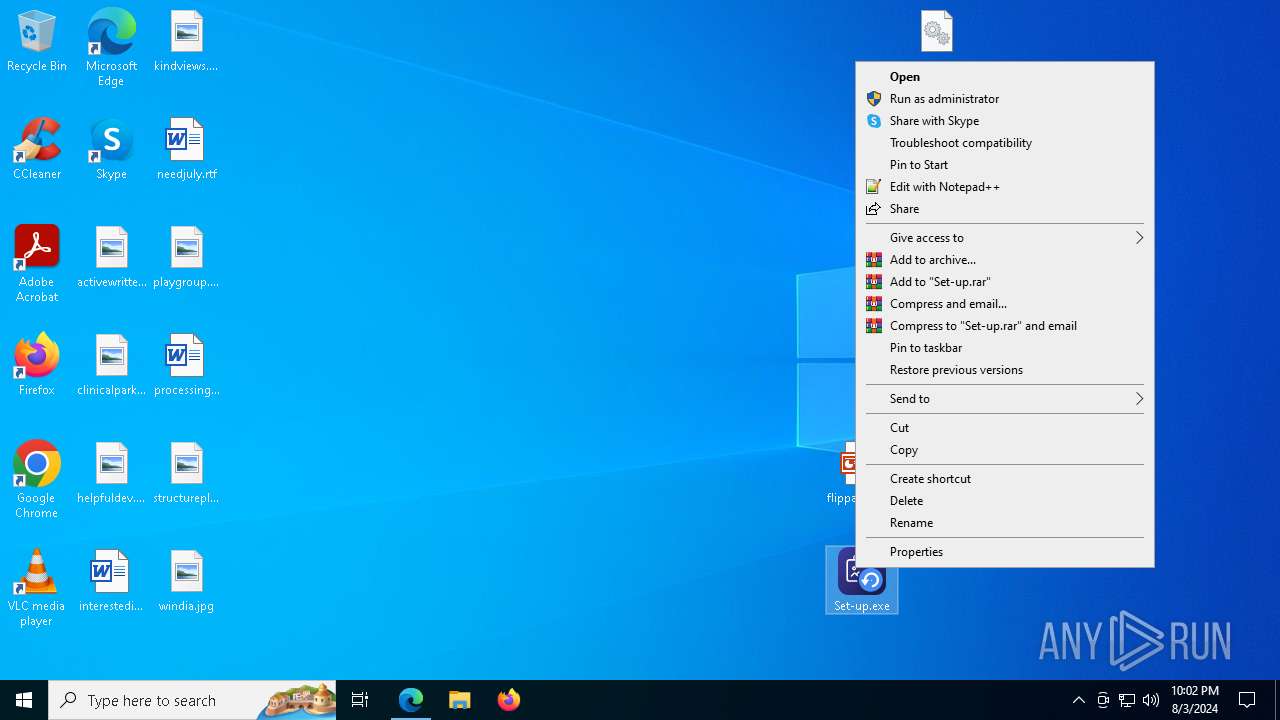Click the taskbar search box
The width and height of the screenshot is (1280, 720).
(x=192, y=700)
